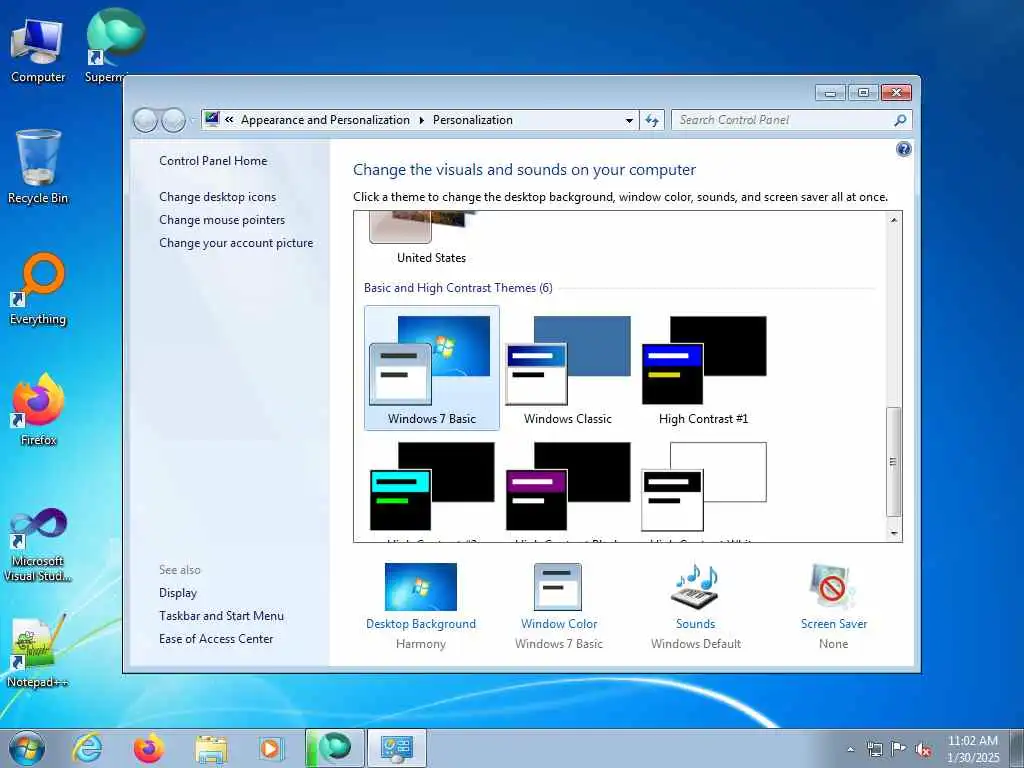This screenshot has height=768, width=1024.
Task: Expand the double-chevron in address bar
Action: pyautogui.click(x=229, y=120)
